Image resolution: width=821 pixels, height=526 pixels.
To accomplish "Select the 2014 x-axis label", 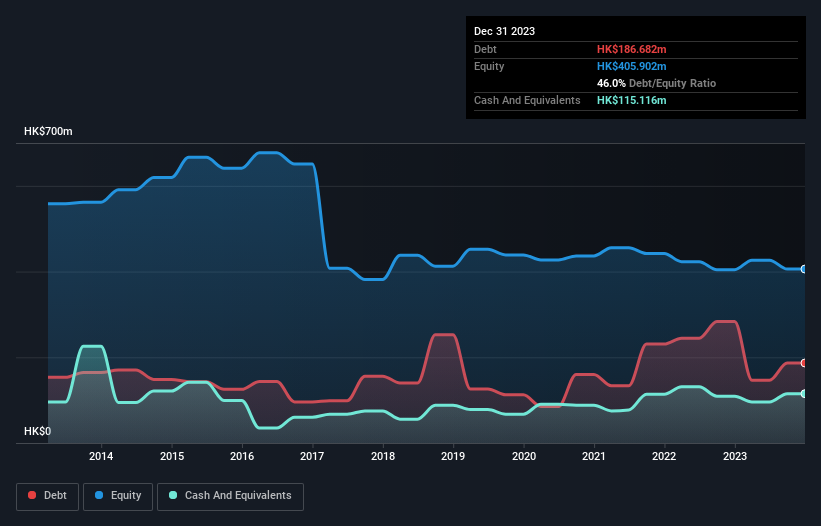I will (101, 456).
